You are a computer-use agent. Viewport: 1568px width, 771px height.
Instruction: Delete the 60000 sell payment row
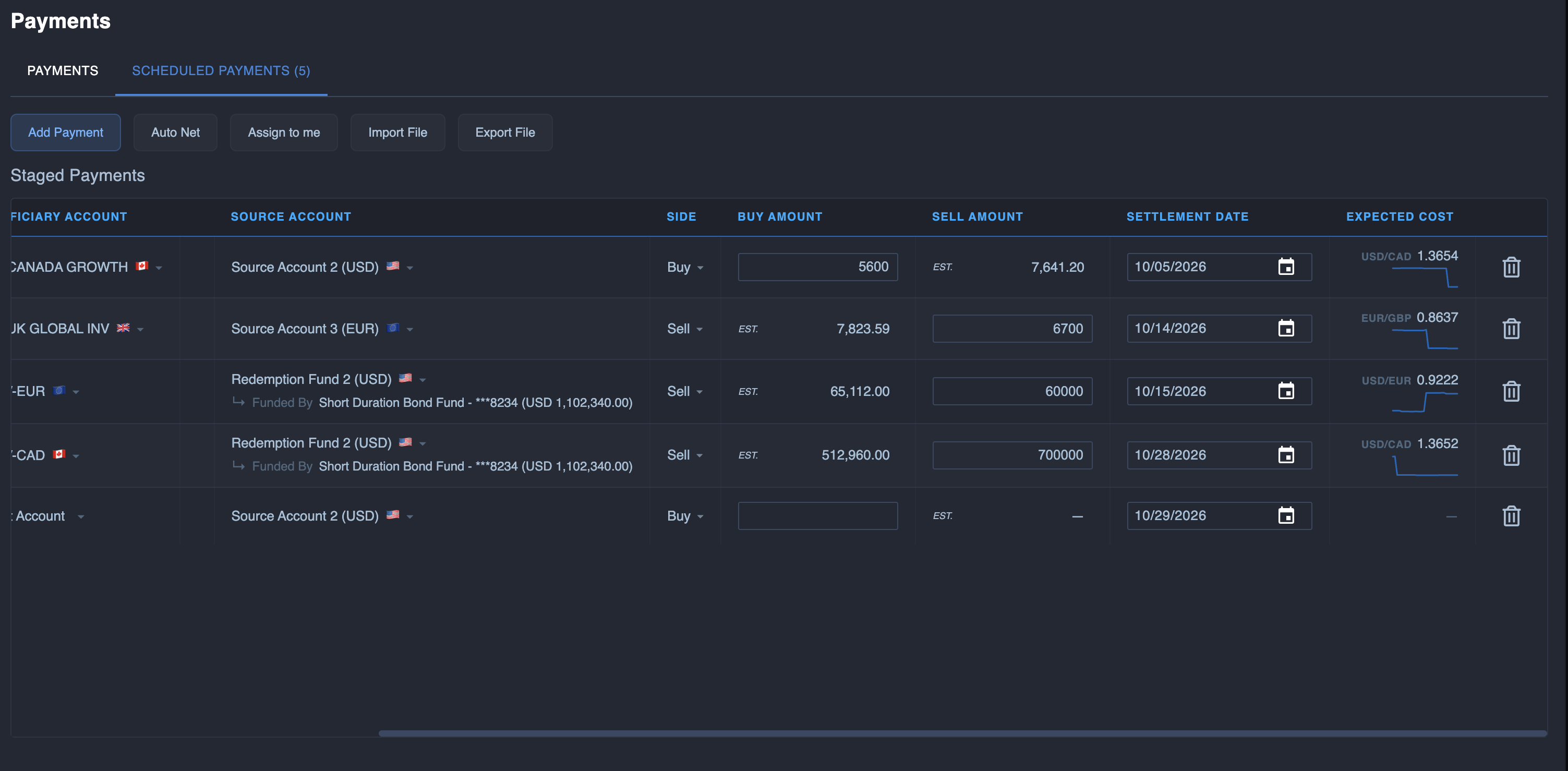1511,391
